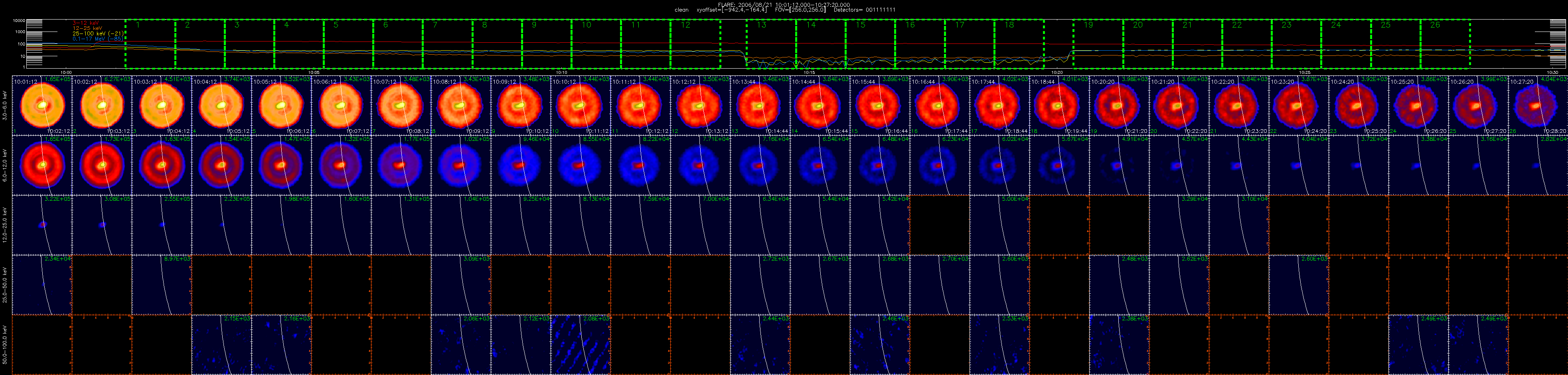
Task: Click the 25.0-50.0 keV row label
Action: click(5, 284)
